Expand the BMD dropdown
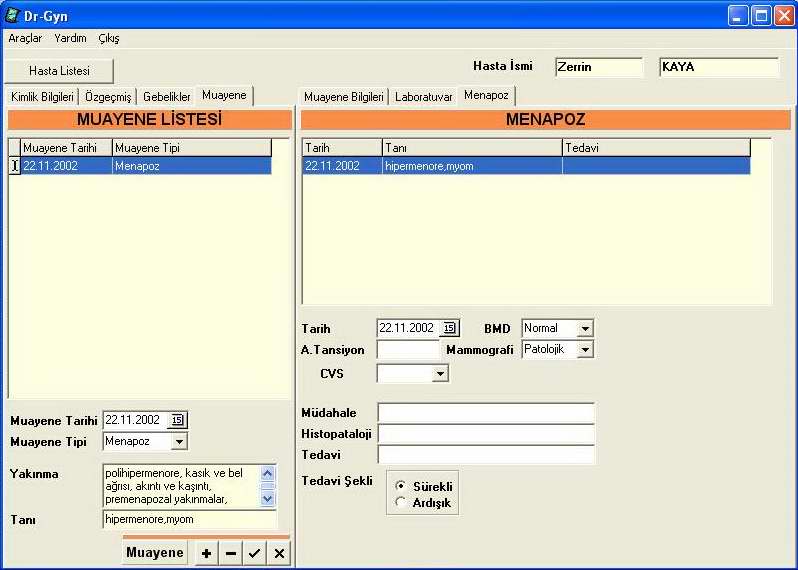 coord(585,328)
